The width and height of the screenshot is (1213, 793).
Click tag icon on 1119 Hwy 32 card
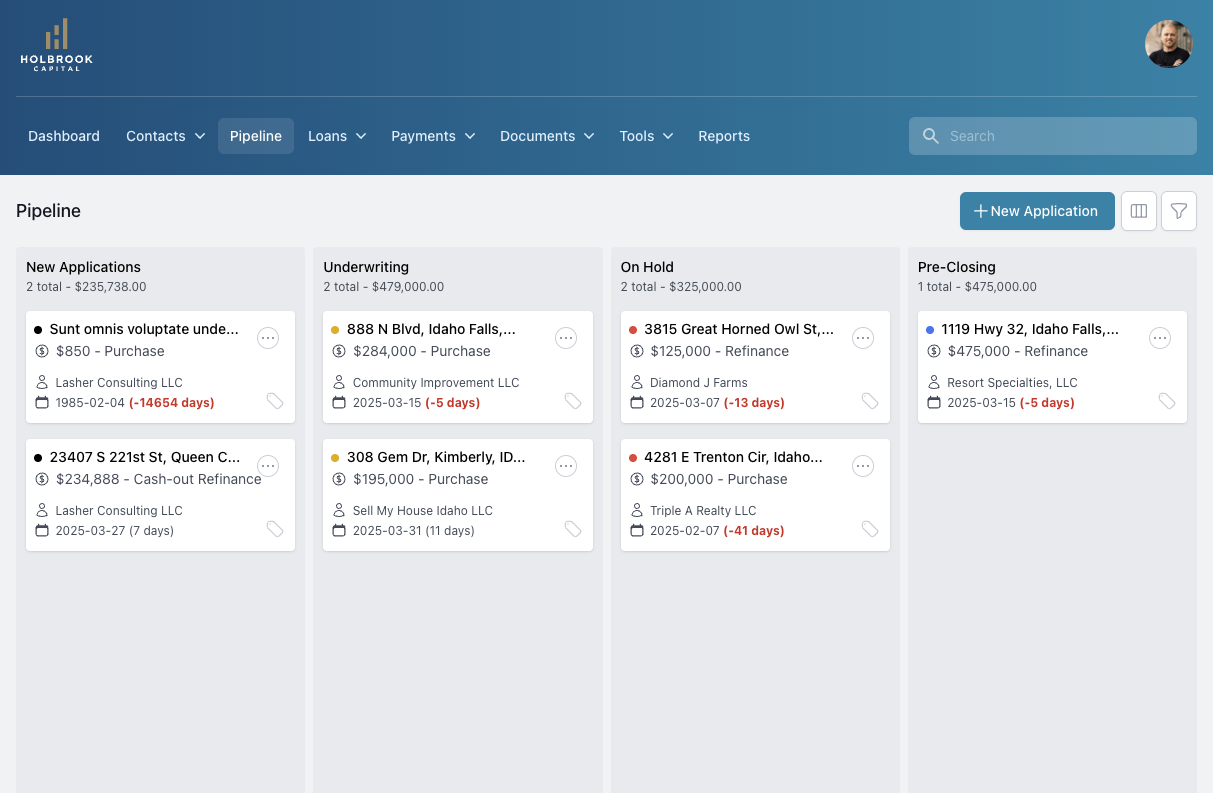click(1167, 401)
